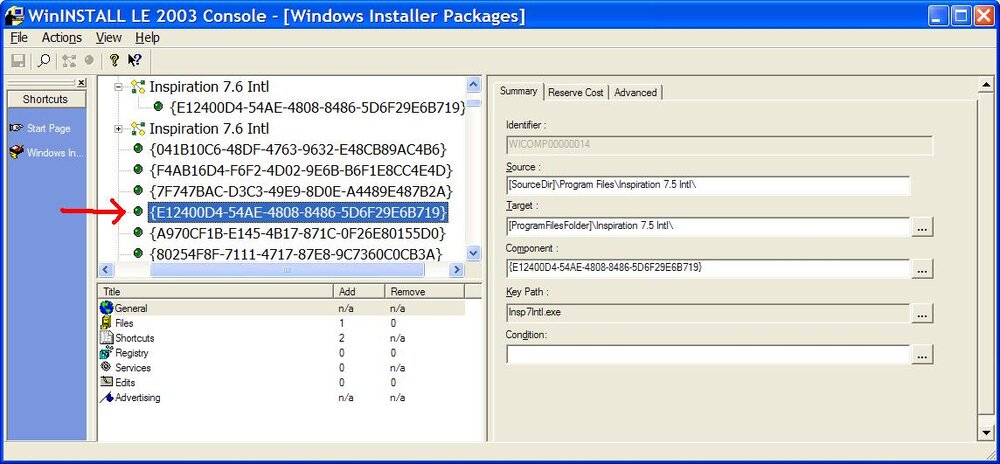Click green dot beside {F4AB16D4-F6F2-4D02-9E6B-B6F1E8CC4E4D}
The height and width of the screenshot is (464, 1000).
point(138,170)
